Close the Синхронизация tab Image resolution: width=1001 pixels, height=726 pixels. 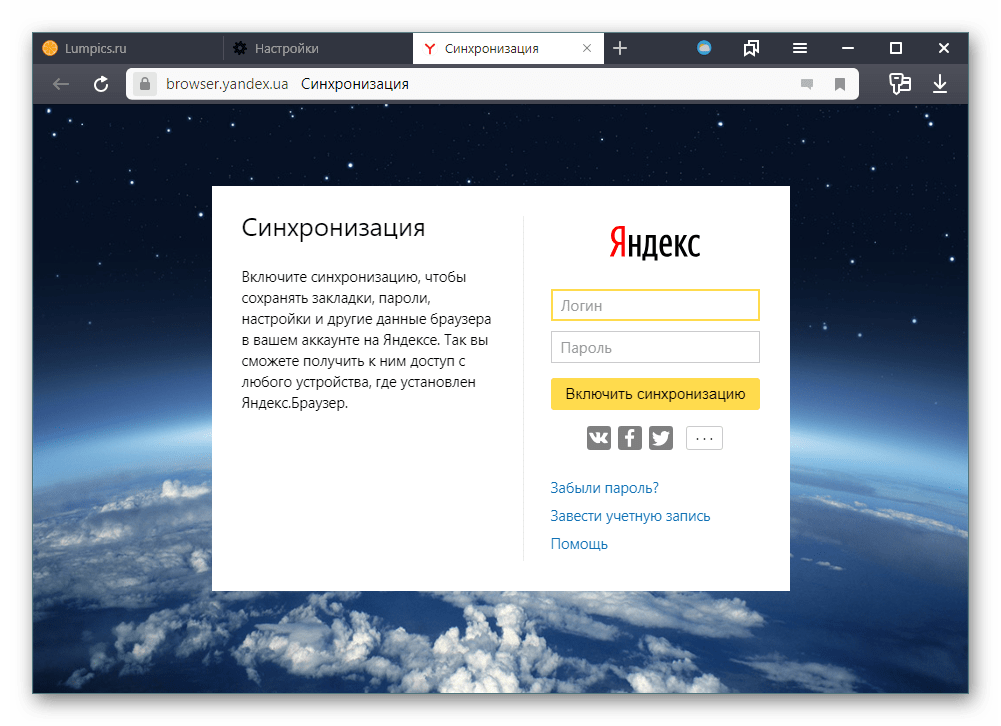[587, 48]
